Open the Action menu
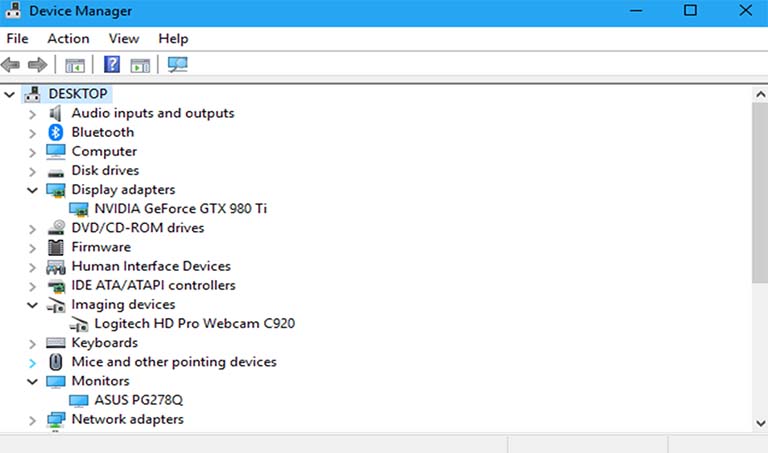This screenshot has width=768, height=453. click(x=68, y=38)
